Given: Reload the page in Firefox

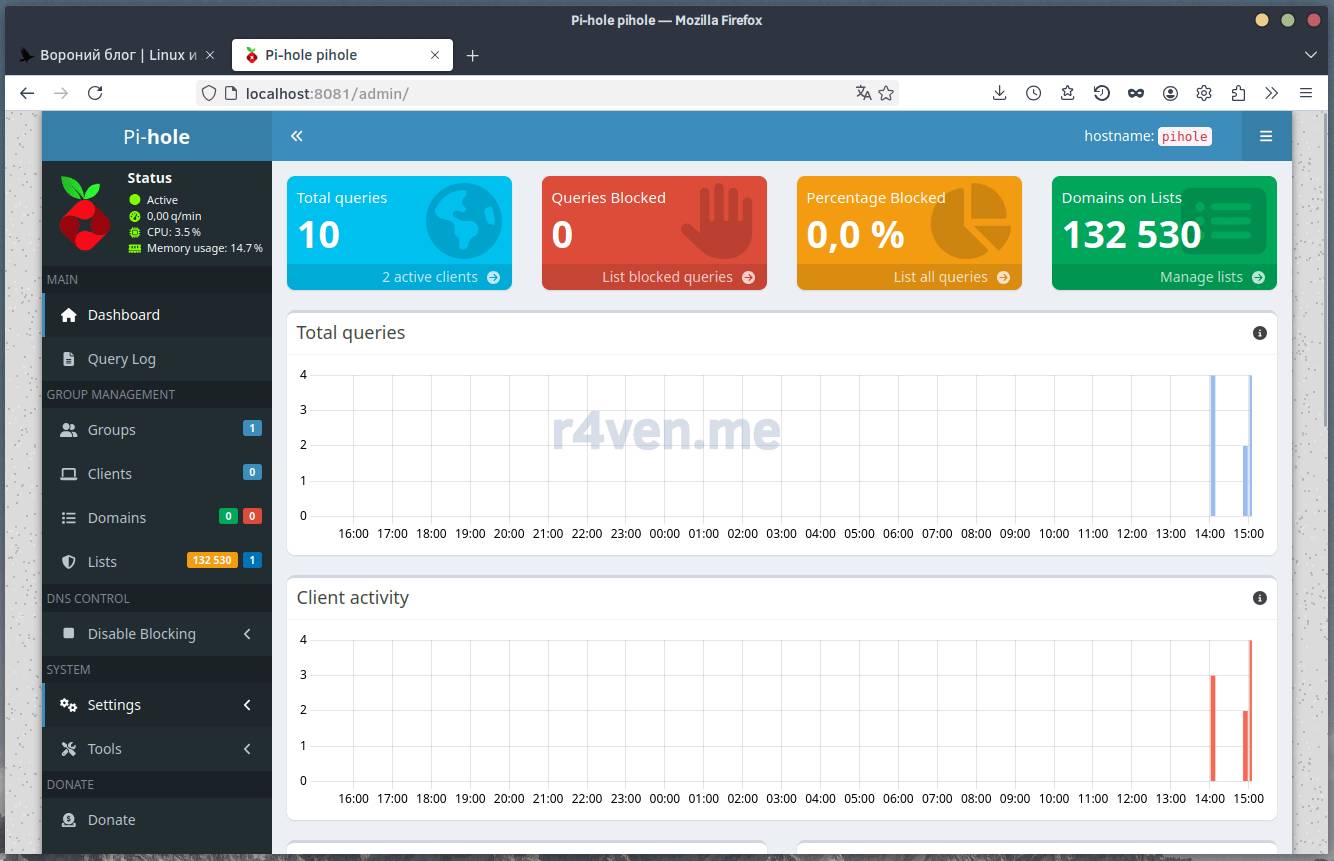Looking at the screenshot, I should tap(95, 93).
